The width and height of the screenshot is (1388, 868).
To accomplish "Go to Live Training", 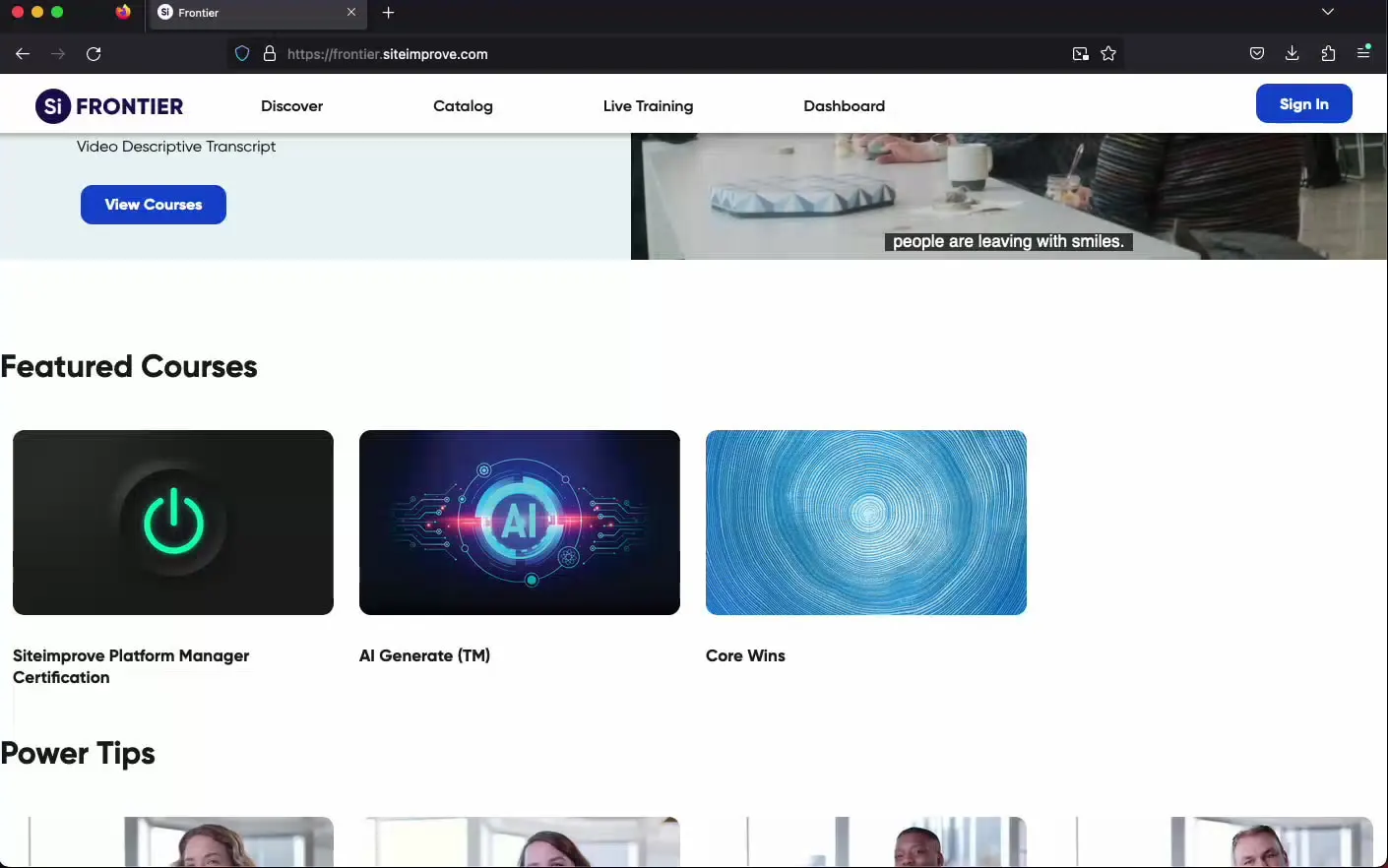I will coord(648,106).
